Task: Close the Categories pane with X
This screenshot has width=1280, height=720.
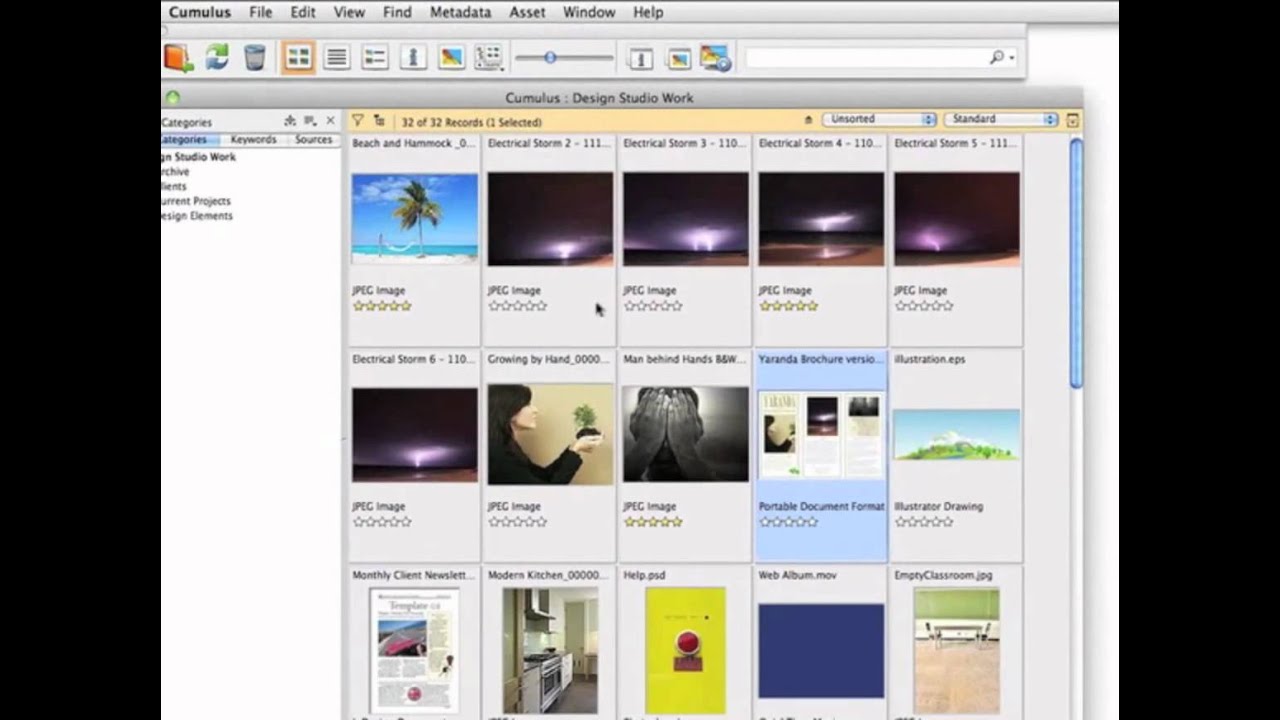Action: pyautogui.click(x=331, y=121)
